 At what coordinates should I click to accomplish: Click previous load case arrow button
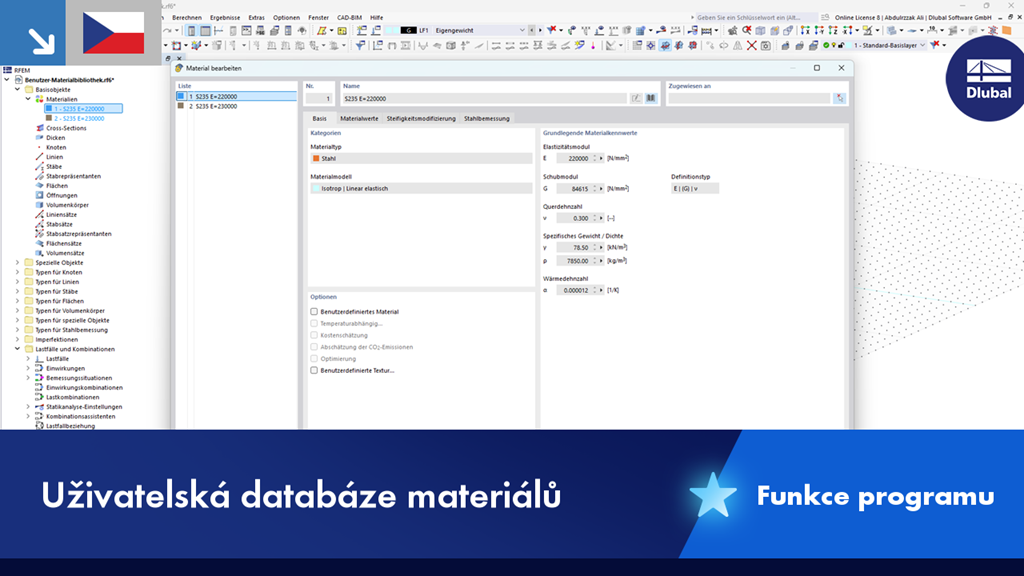tap(532, 30)
